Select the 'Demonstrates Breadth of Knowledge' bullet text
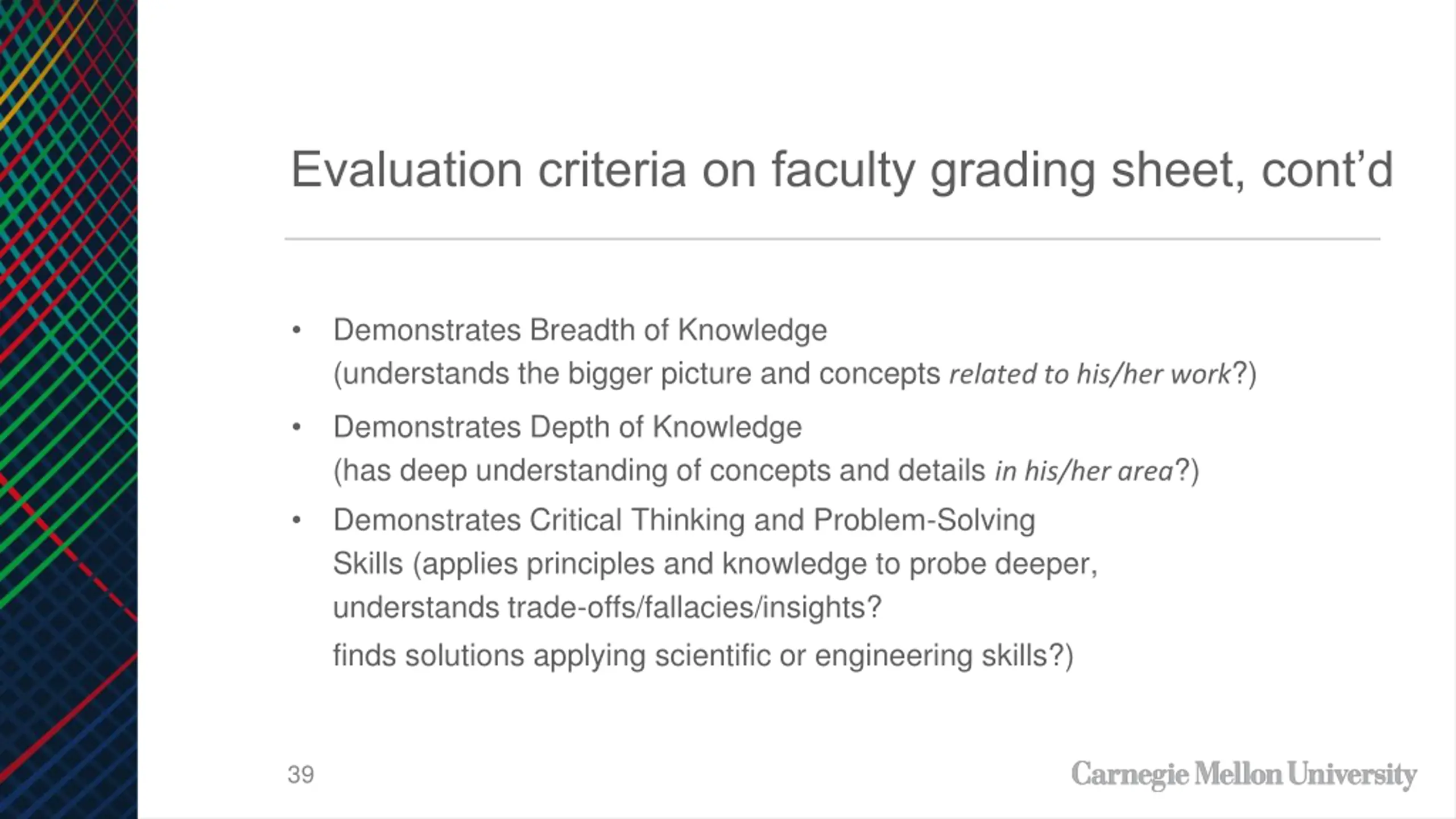1456x819 pixels. (580, 330)
